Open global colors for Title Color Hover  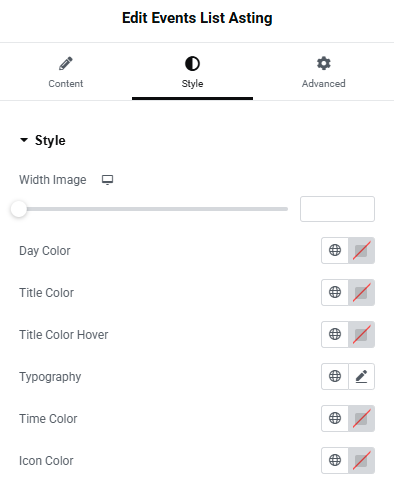pos(335,334)
